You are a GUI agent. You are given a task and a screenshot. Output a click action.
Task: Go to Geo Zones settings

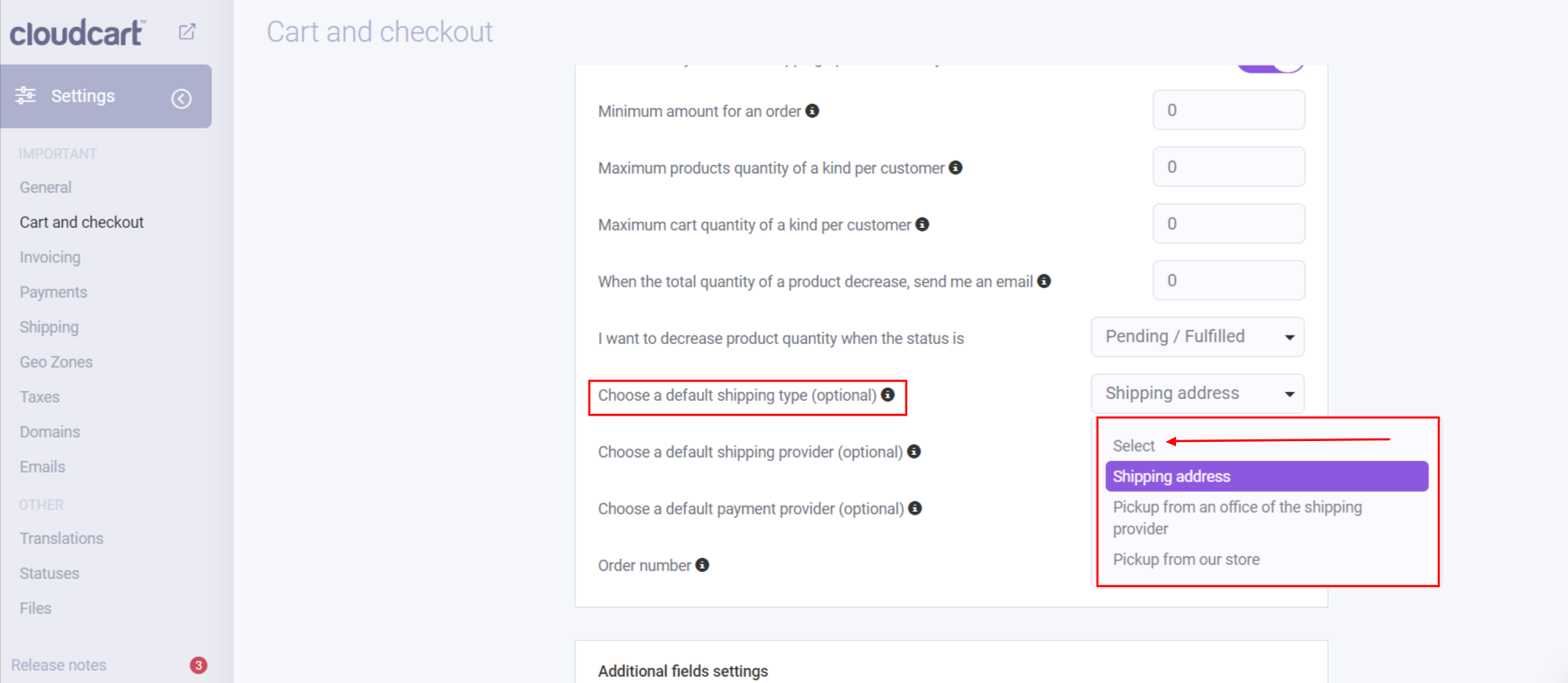[56, 362]
